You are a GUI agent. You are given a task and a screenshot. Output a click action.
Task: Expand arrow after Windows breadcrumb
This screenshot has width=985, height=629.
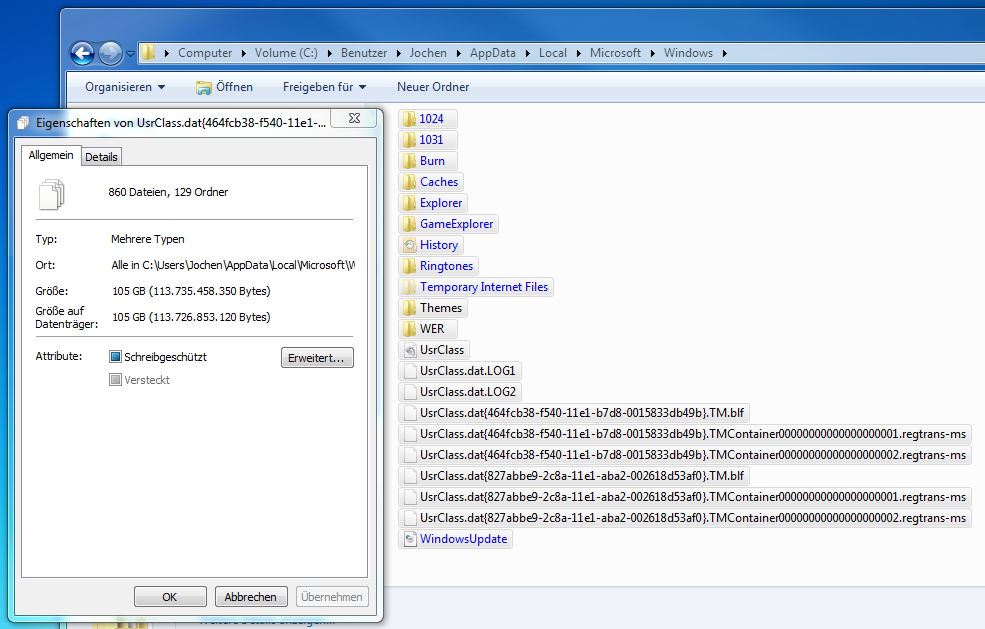tap(724, 53)
